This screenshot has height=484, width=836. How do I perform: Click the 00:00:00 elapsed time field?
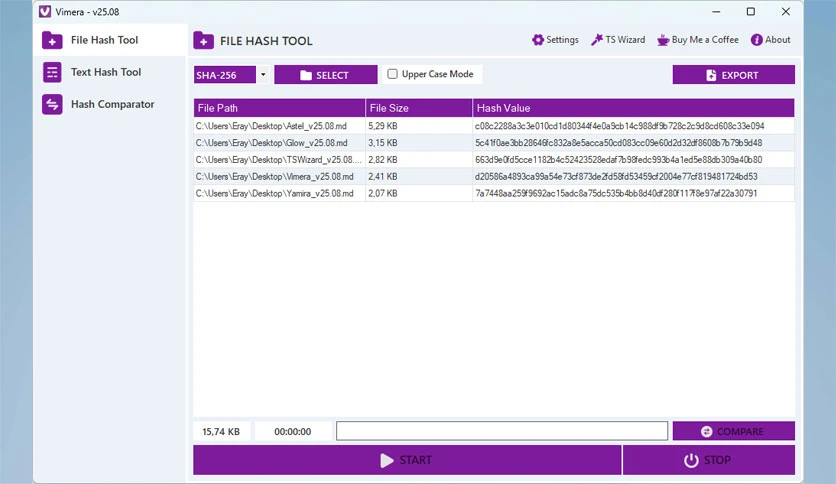pyautogui.click(x=293, y=431)
